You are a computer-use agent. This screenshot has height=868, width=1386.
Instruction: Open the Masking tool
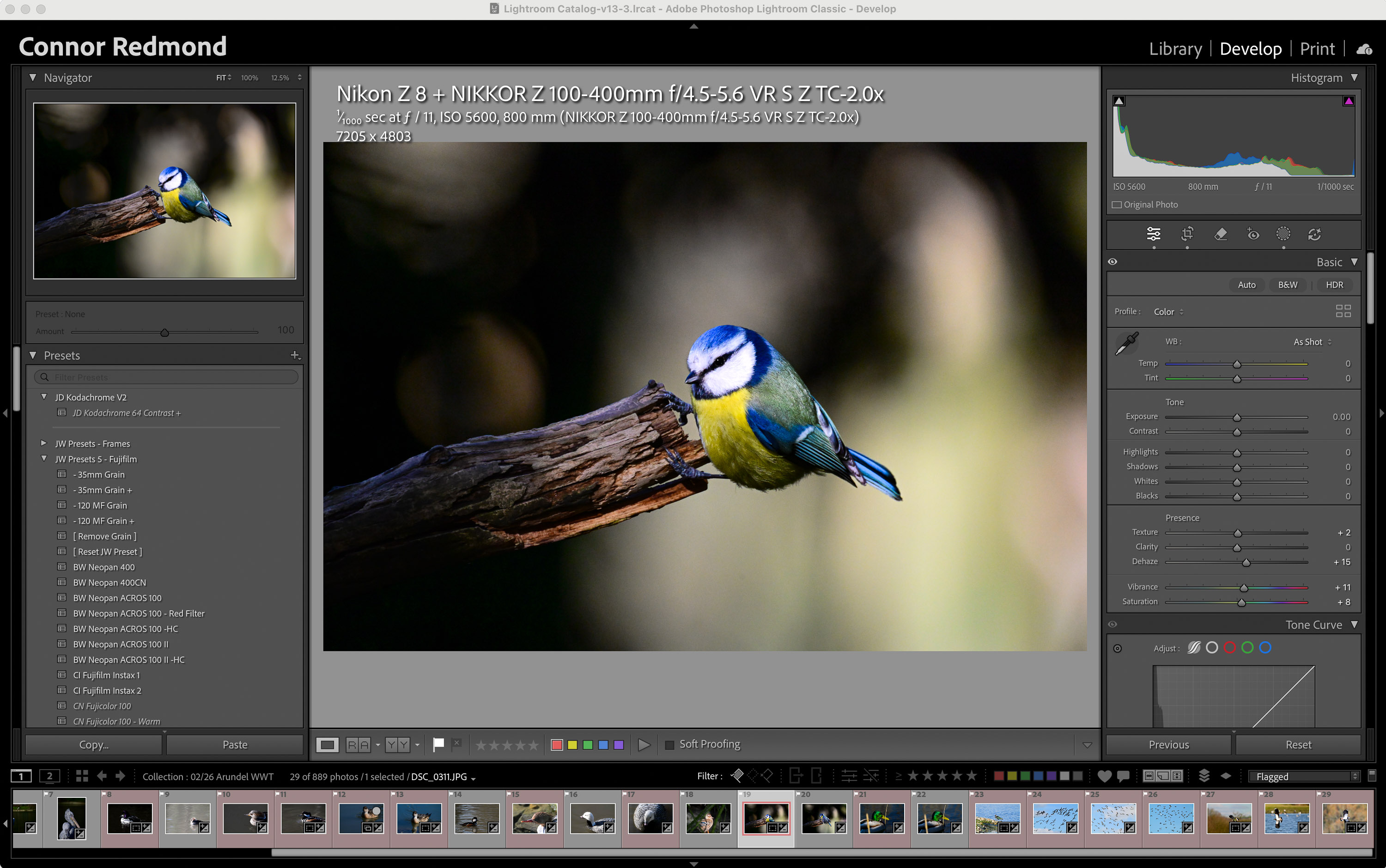click(x=1283, y=234)
